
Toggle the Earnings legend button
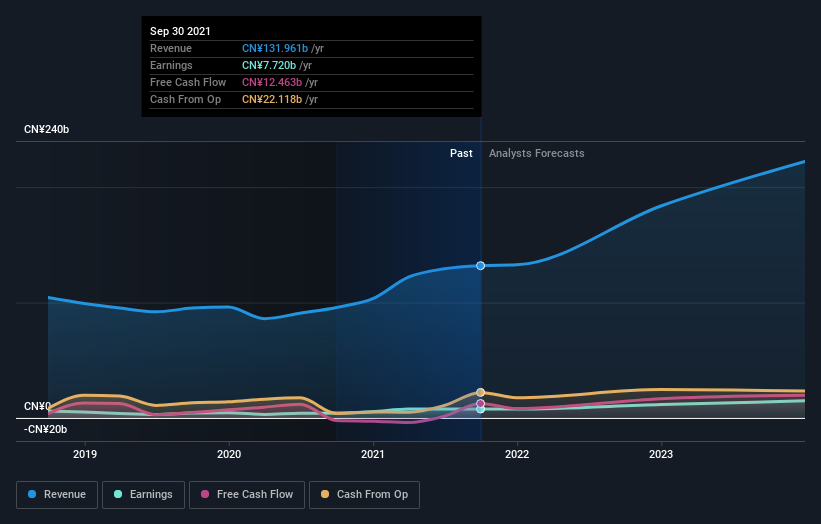pyautogui.click(x=143, y=495)
